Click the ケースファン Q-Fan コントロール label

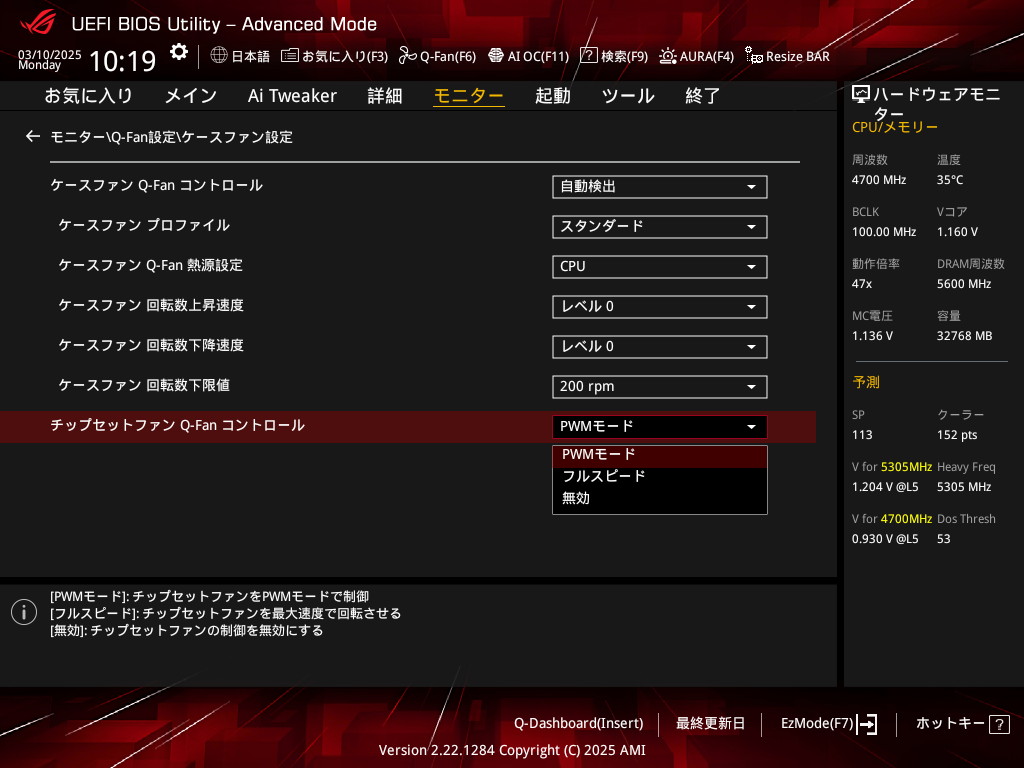pos(157,185)
